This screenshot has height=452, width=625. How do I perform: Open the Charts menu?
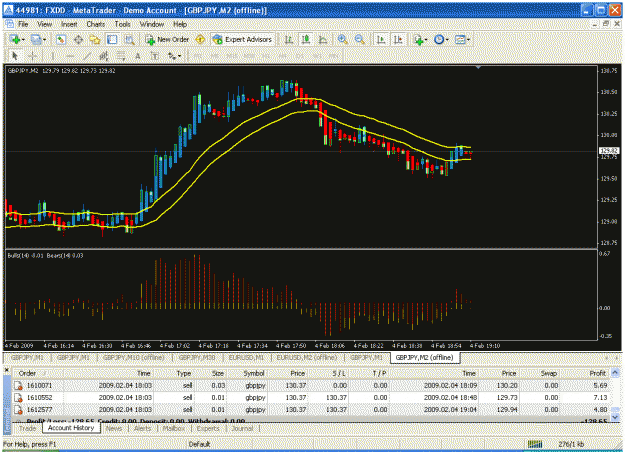[96, 24]
